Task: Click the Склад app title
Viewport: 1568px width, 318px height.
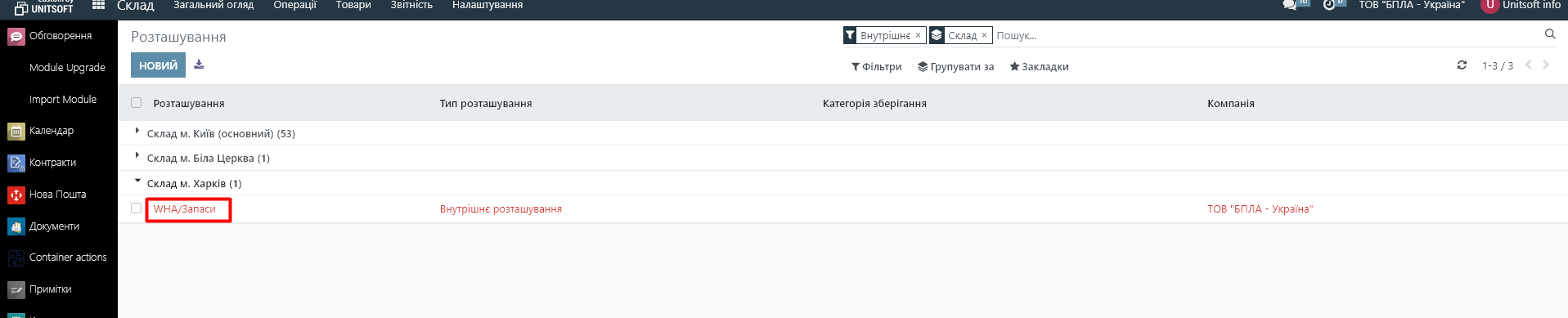Action: click(x=136, y=6)
